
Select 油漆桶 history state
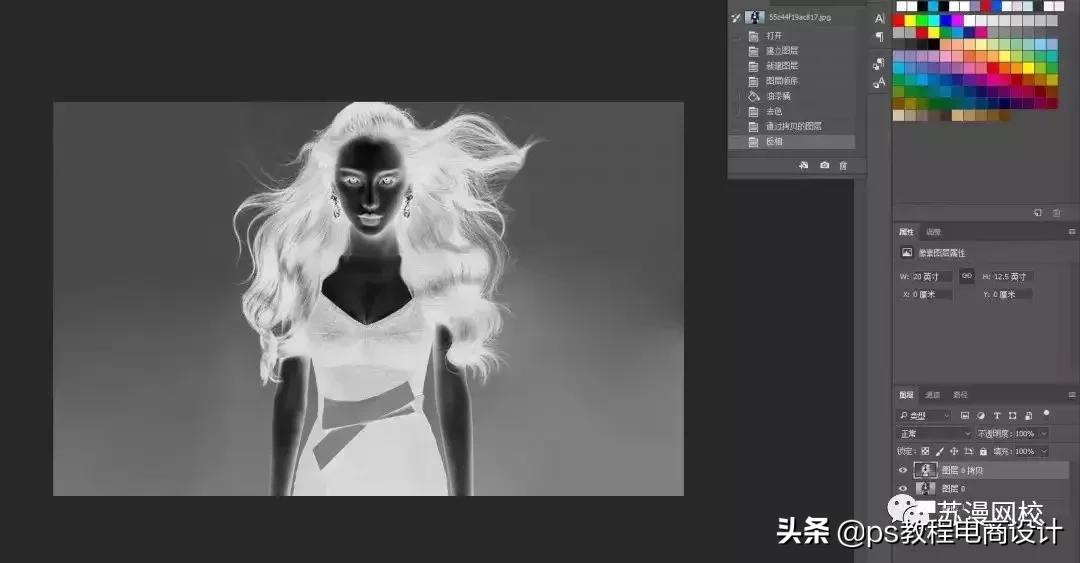[792, 96]
